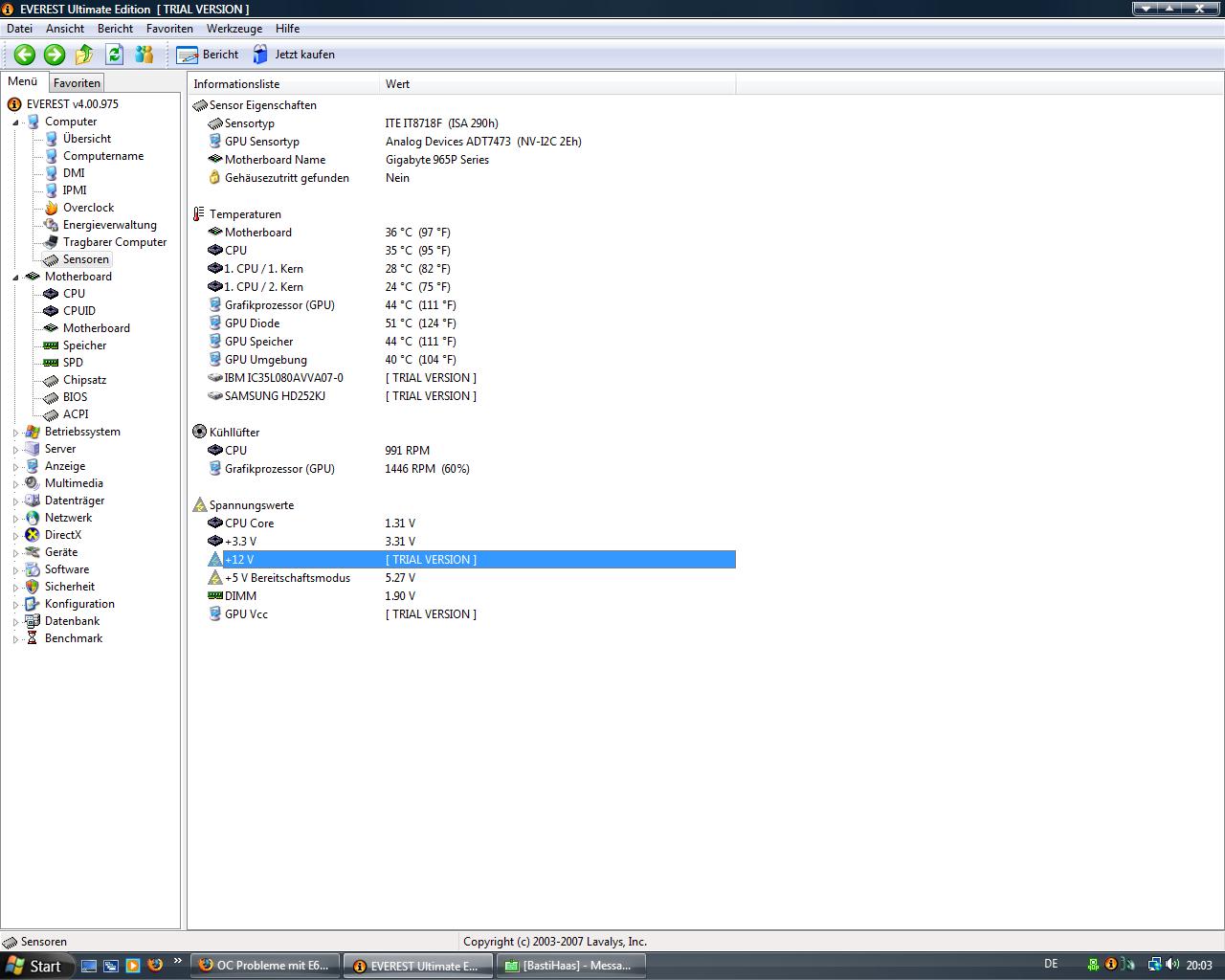The height and width of the screenshot is (980, 1225).
Task: Click the CPU chip icon in tree
Action: point(51,294)
